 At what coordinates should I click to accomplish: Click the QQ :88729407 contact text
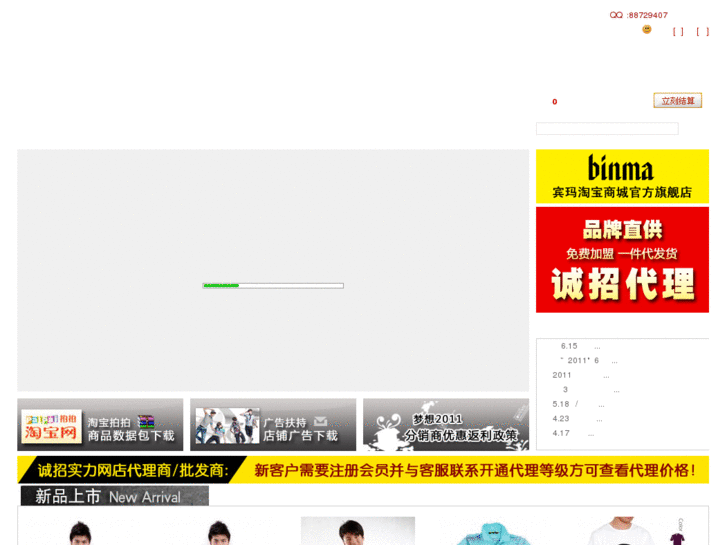coord(638,15)
